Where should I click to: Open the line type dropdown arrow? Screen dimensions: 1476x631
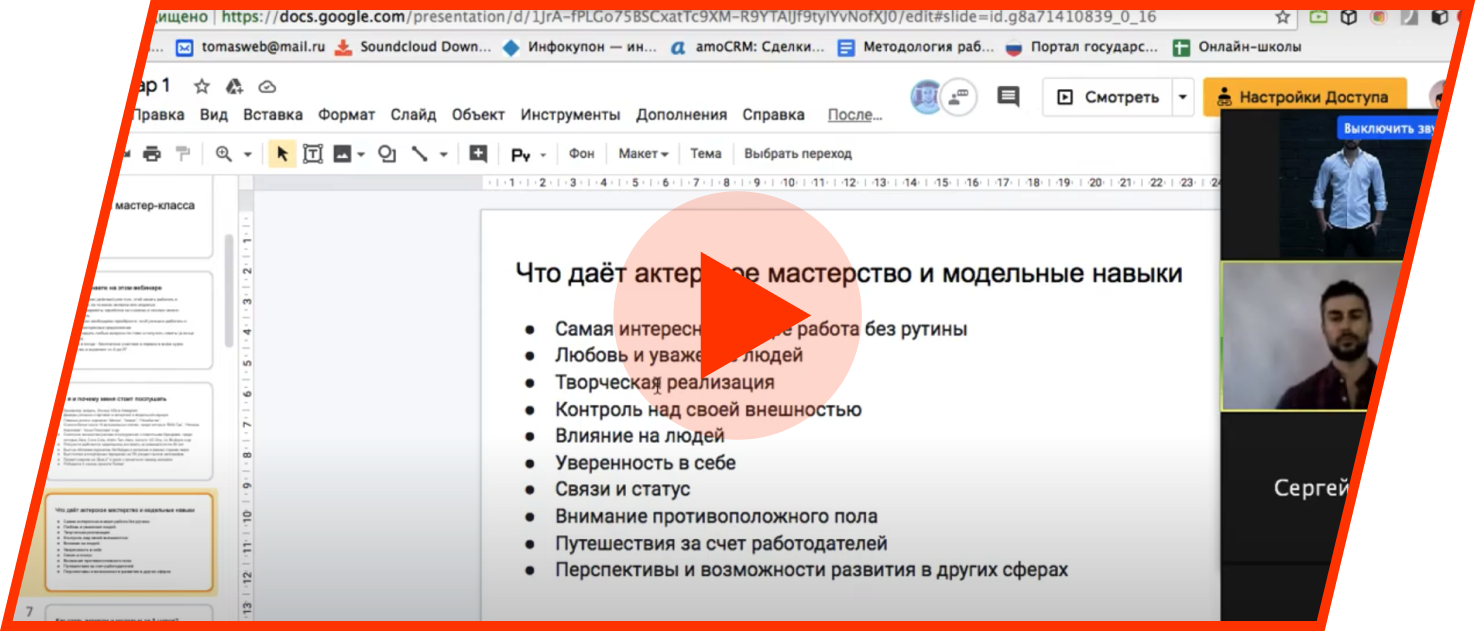pos(444,155)
